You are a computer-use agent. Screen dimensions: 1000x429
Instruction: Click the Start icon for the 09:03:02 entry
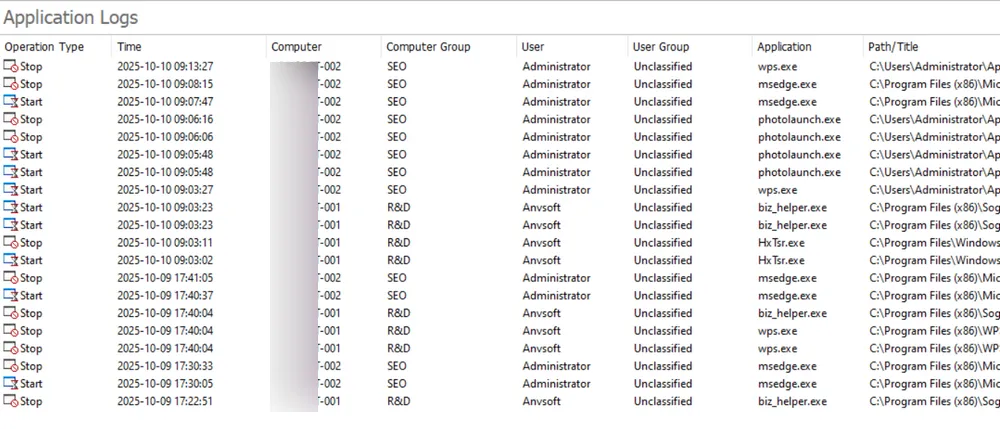11,260
